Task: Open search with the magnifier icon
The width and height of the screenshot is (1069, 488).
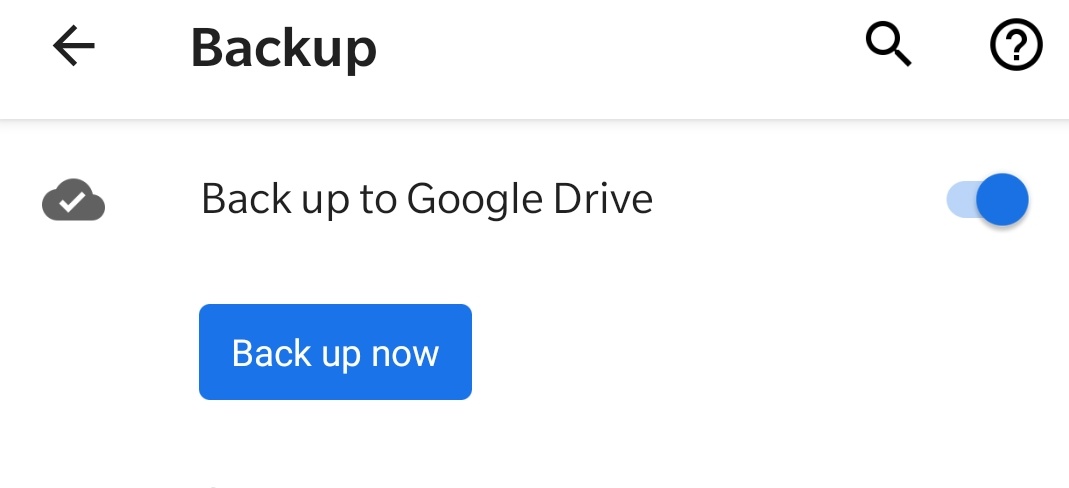Action: [x=888, y=45]
